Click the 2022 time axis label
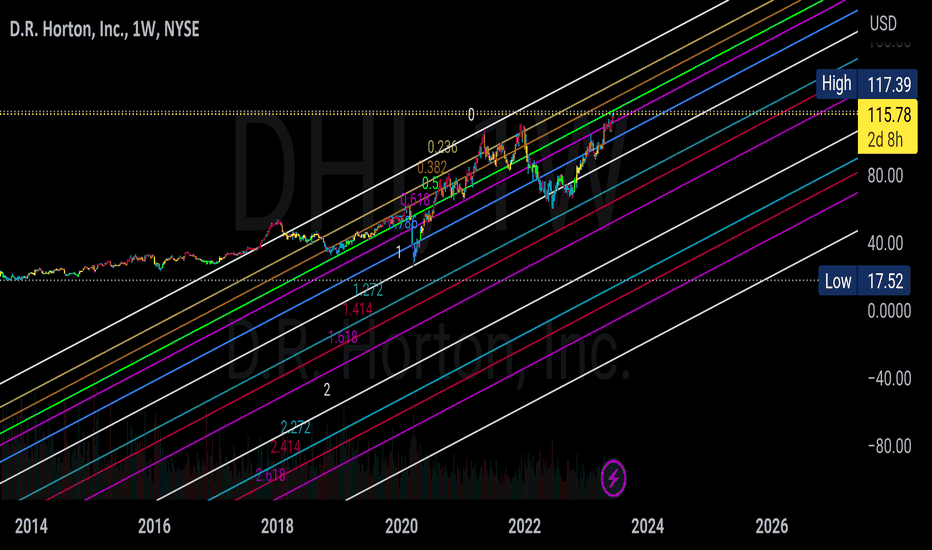Image resolution: width=932 pixels, height=550 pixels. (x=524, y=526)
